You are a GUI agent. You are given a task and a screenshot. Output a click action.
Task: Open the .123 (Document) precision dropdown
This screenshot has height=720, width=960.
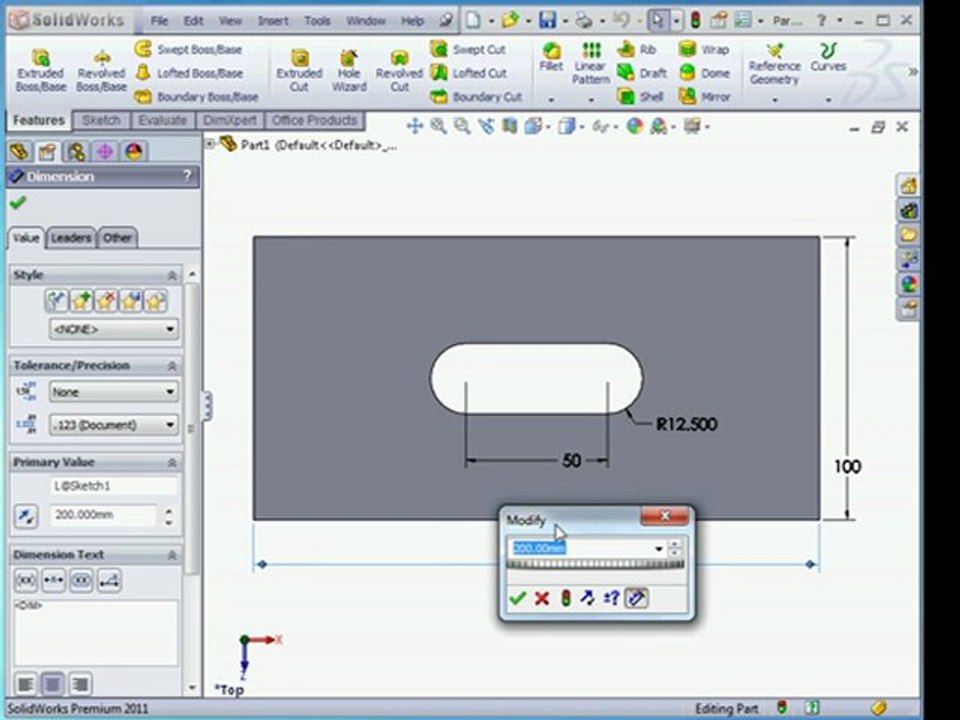point(114,425)
